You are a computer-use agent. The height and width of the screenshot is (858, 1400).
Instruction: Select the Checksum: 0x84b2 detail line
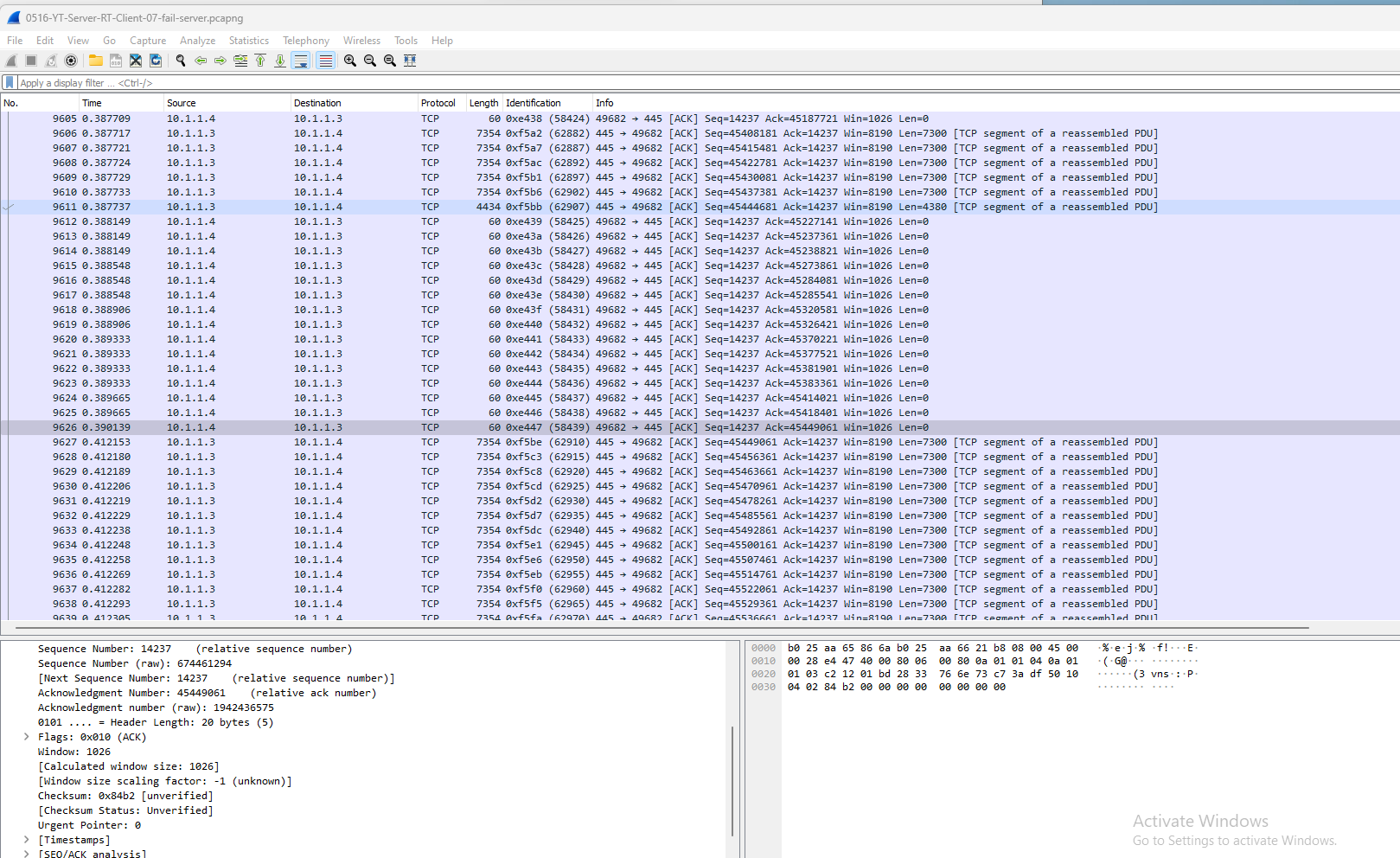pyautogui.click(x=125, y=796)
